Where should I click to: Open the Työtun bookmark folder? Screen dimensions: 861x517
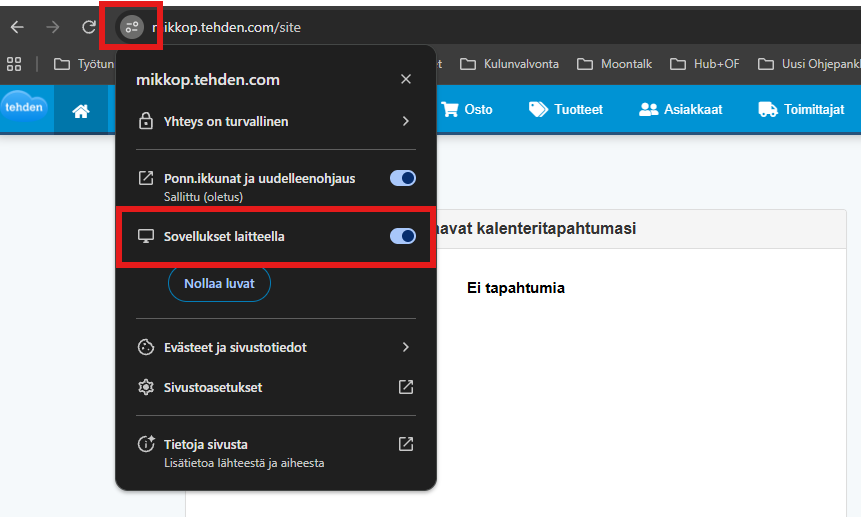(83, 64)
